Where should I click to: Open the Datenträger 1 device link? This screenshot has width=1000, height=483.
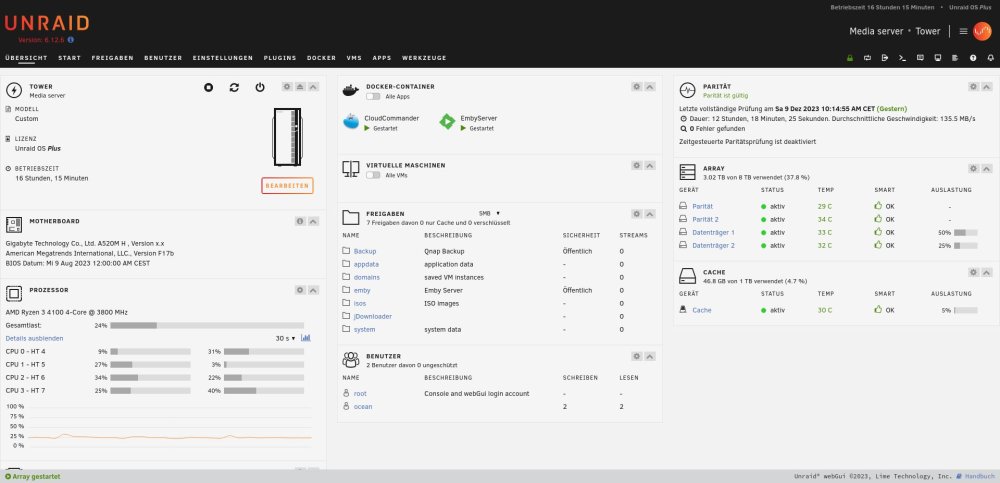point(714,232)
